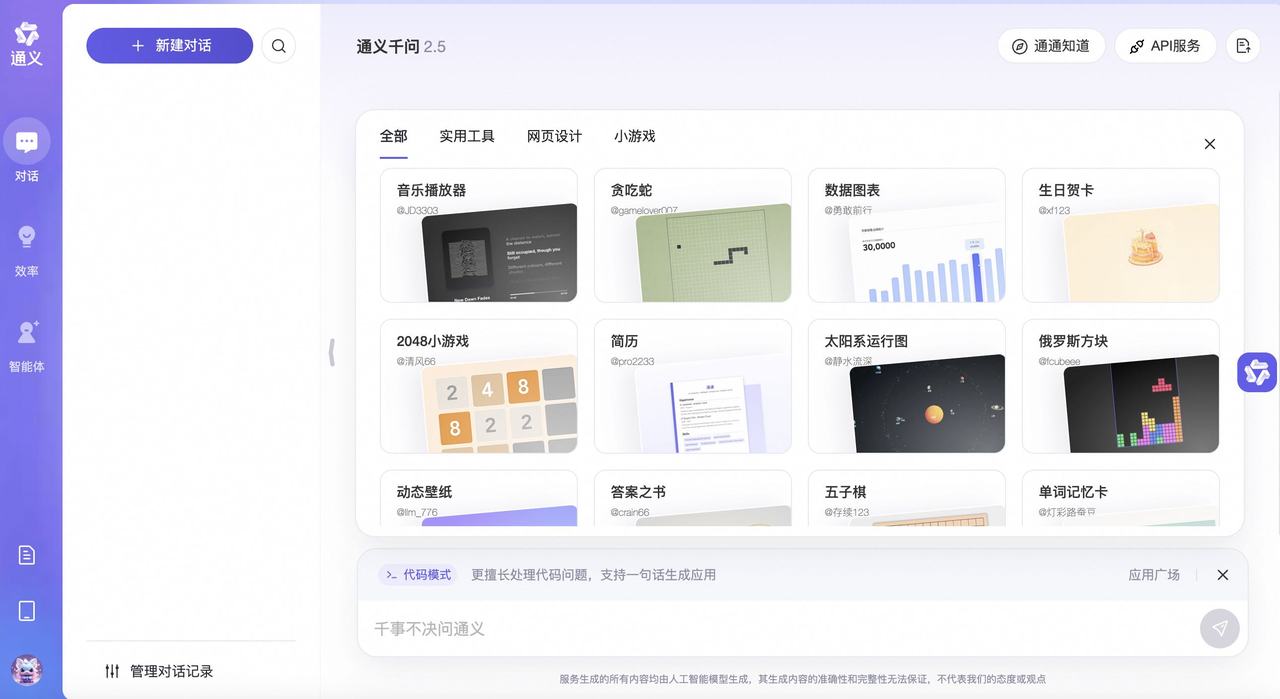The height and width of the screenshot is (699, 1280).
Task: Open 管理对话记录 to manage chat history
Action: (160, 671)
